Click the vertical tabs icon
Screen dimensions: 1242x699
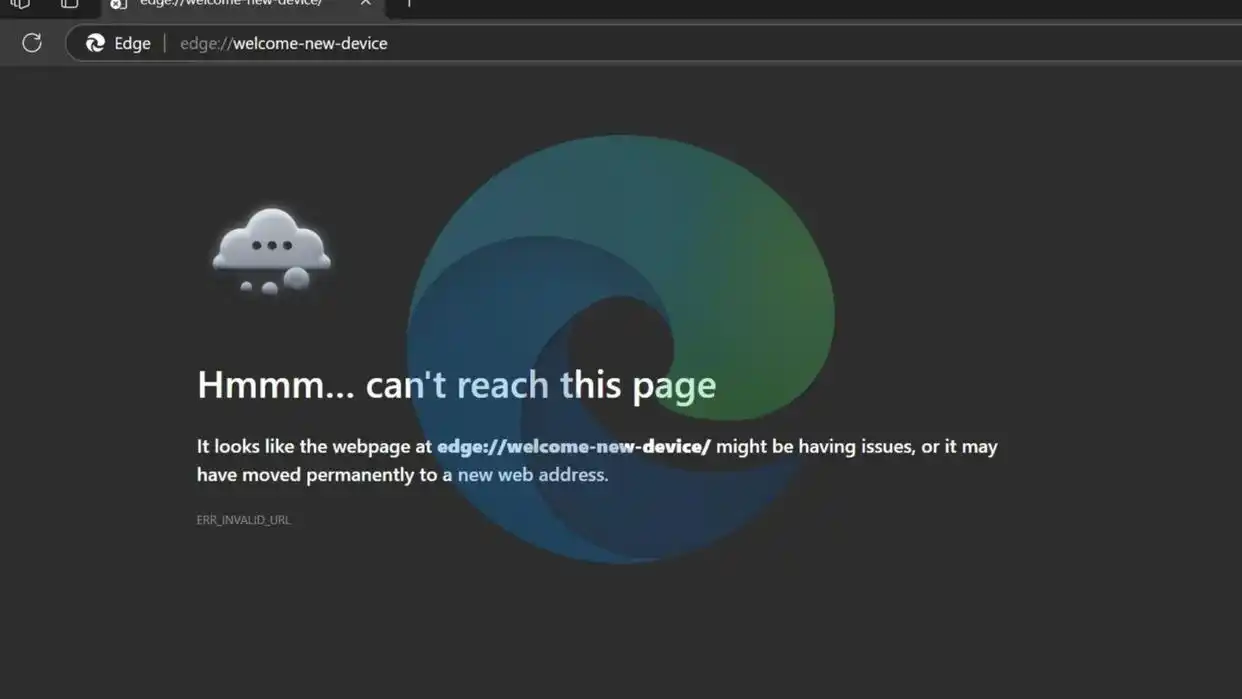pos(68,4)
